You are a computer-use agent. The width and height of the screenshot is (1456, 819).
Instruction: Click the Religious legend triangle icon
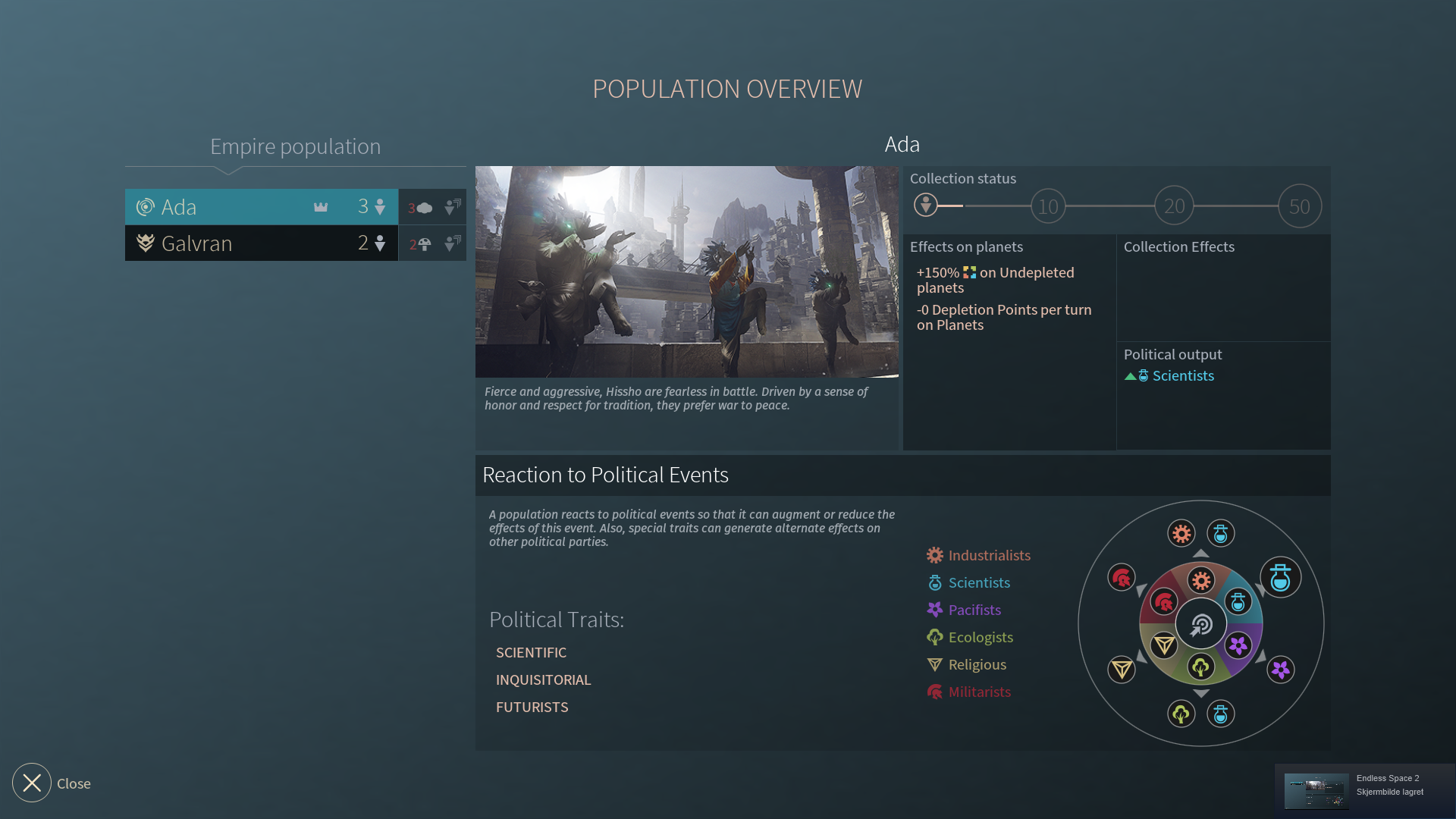coord(935,665)
